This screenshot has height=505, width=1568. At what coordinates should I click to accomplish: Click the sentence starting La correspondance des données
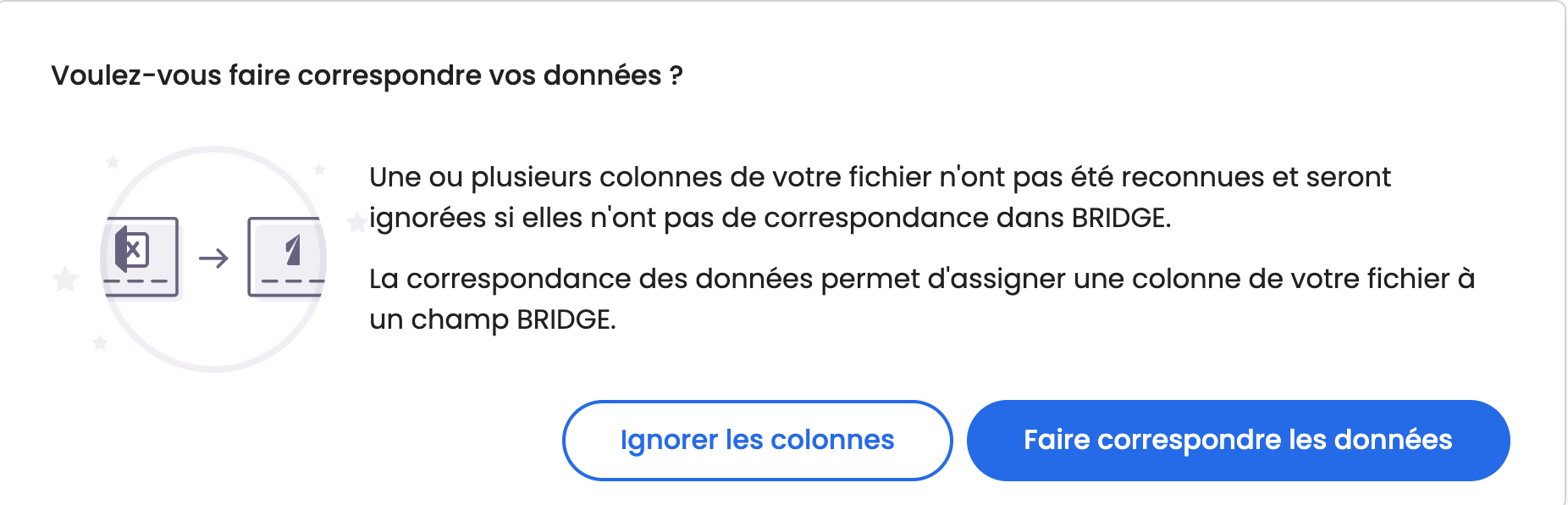click(922, 299)
